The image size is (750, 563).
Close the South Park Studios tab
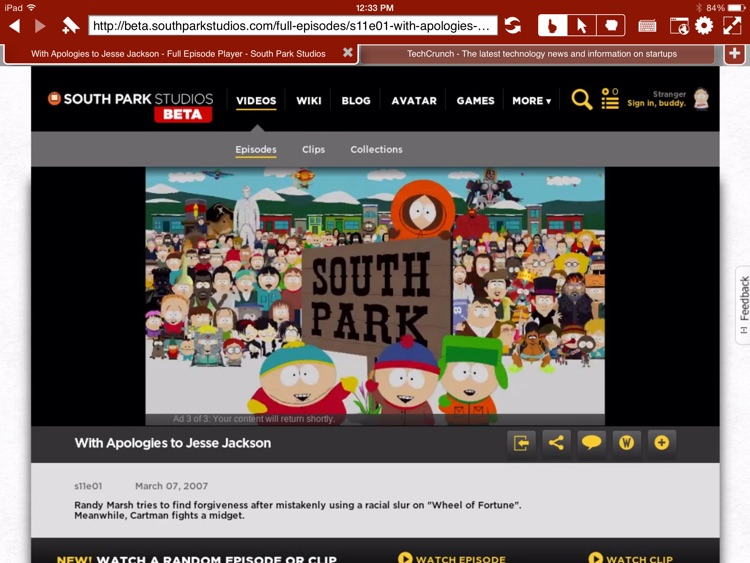tap(348, 53)
